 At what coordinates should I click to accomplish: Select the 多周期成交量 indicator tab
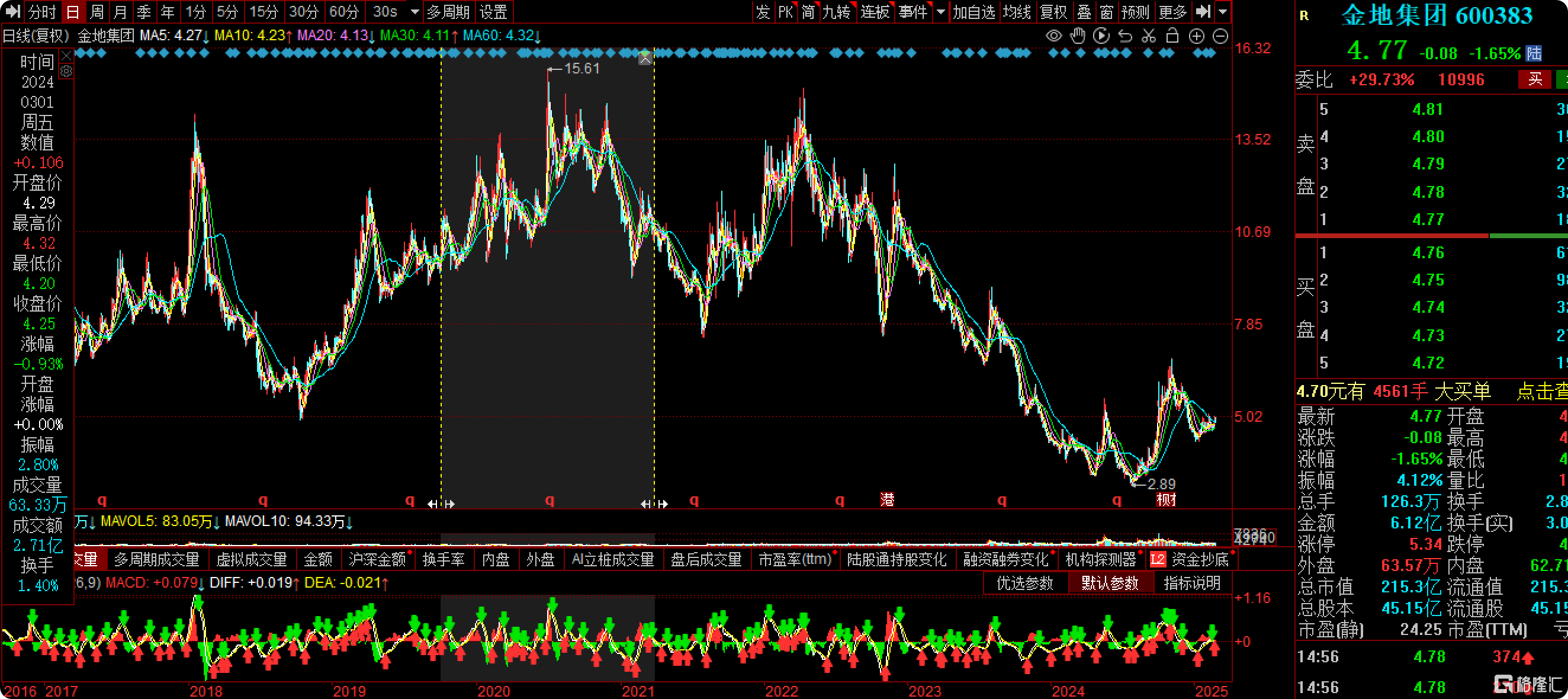click(157, 559)
